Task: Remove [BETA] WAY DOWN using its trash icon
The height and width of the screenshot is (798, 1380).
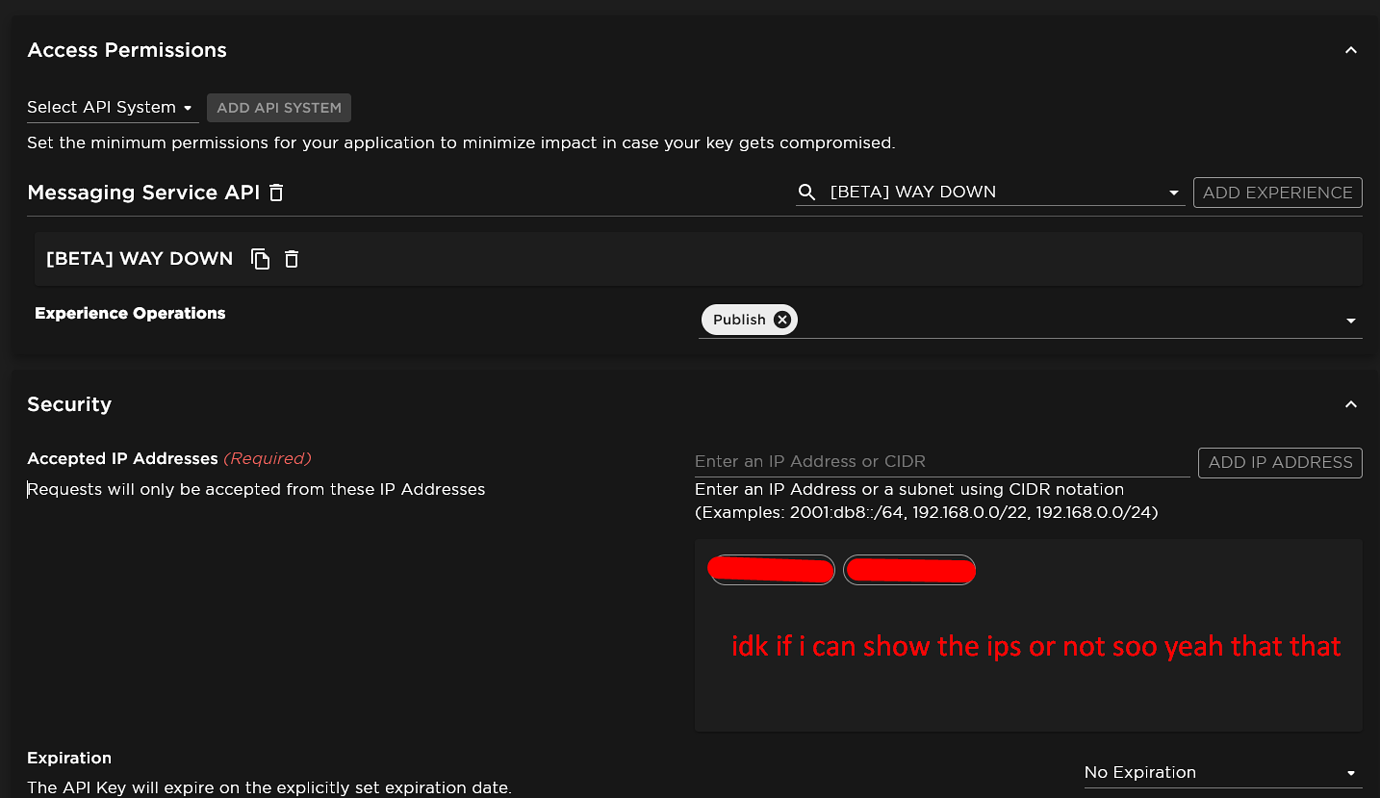Action: (x=291, y=258)
